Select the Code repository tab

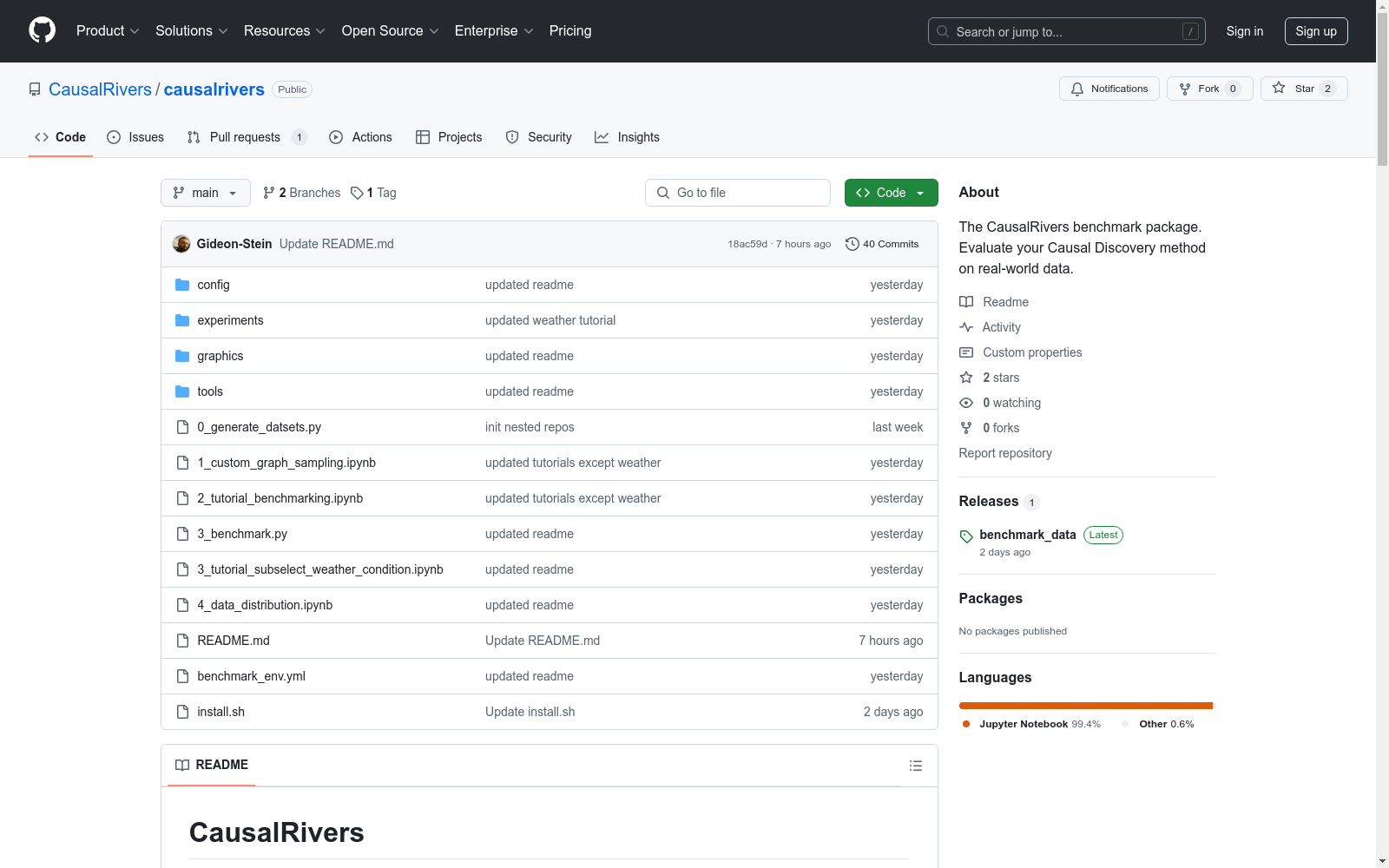(60, 137)
